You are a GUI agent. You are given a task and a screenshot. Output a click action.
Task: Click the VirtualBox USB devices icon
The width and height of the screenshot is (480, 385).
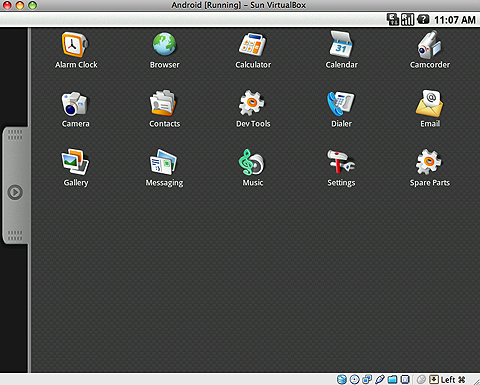click(380, 379)
